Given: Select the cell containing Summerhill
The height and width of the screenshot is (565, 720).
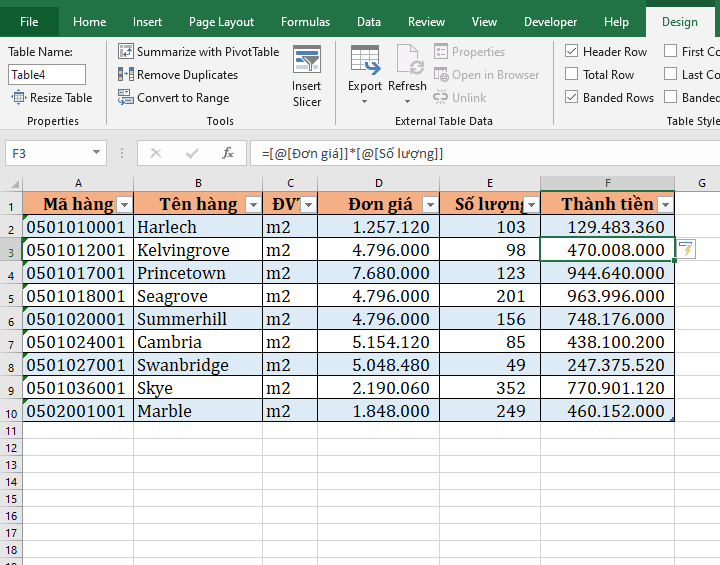Looking at the screenshot, I should (x=197, y=319).
